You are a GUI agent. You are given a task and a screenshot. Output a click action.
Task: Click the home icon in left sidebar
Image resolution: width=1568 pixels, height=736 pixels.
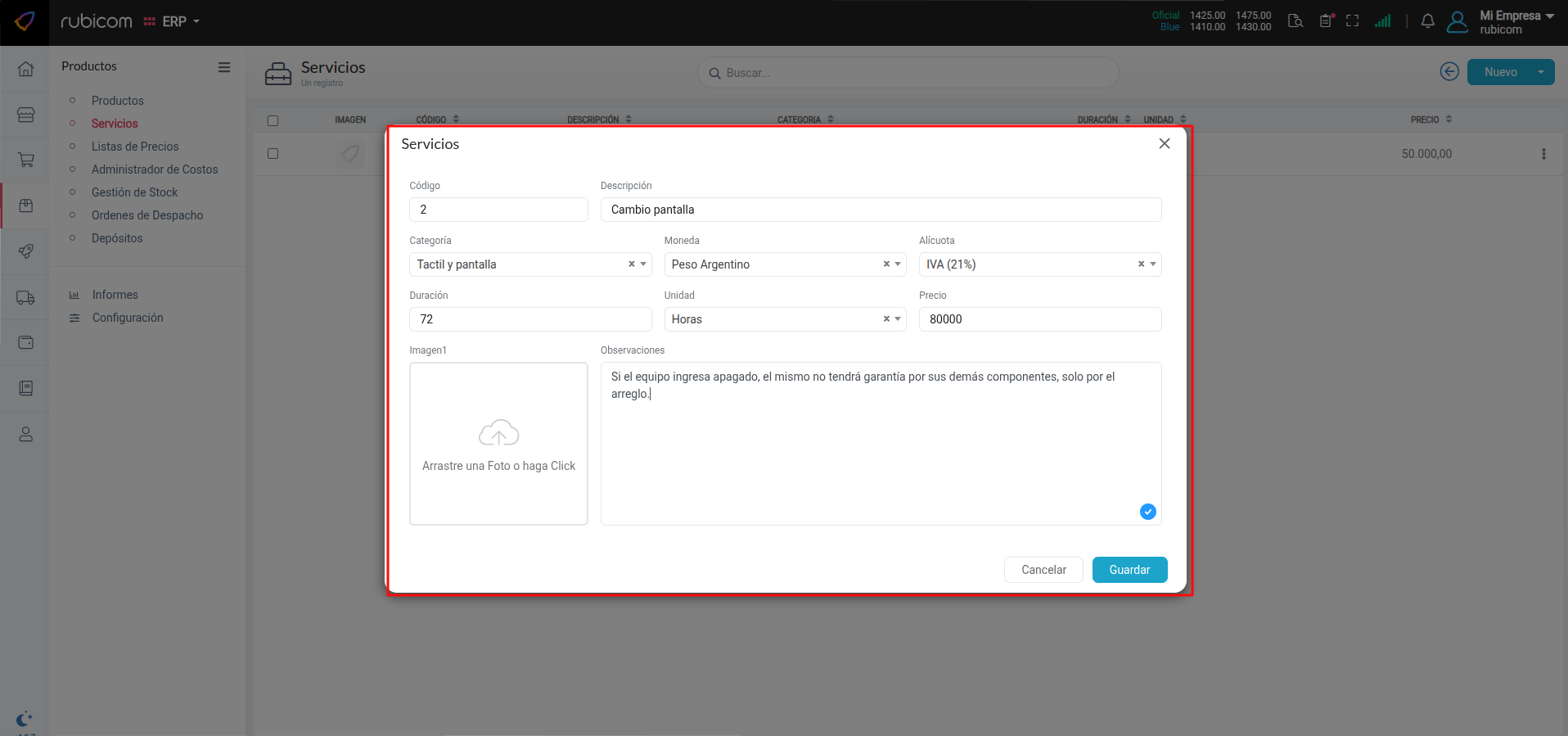pos(25,69)
